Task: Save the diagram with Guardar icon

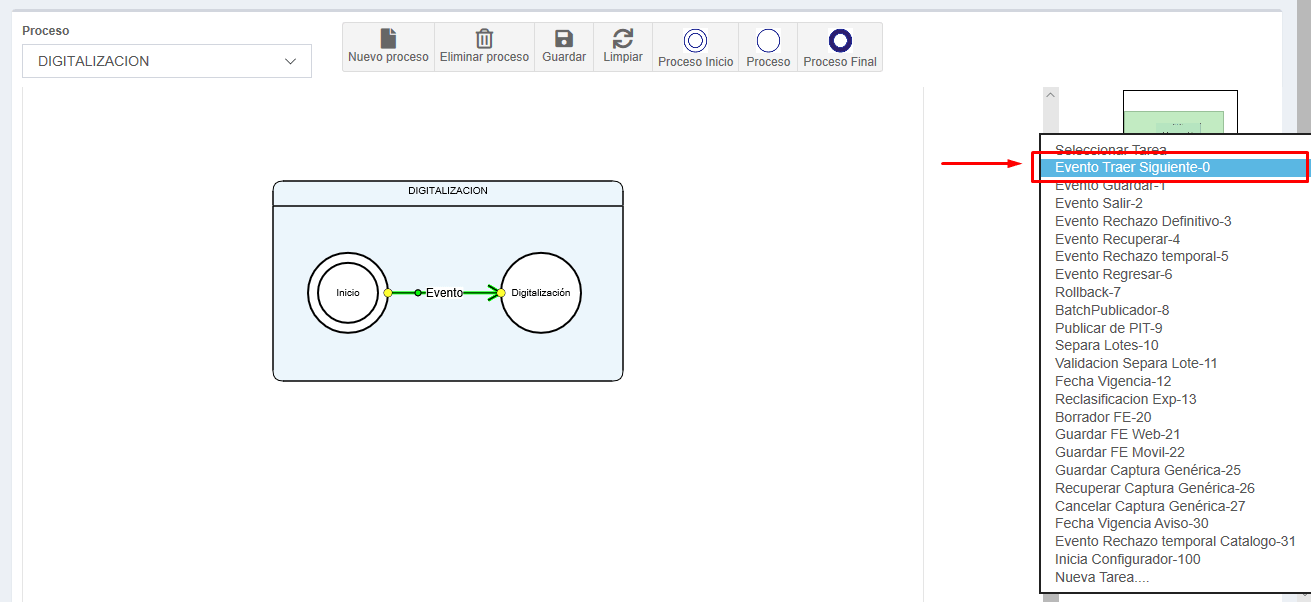Action: (564, 39)
